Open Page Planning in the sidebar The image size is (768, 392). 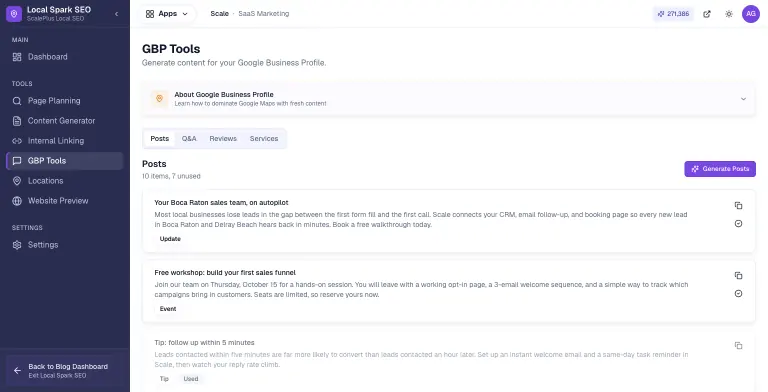click(65, 101)
